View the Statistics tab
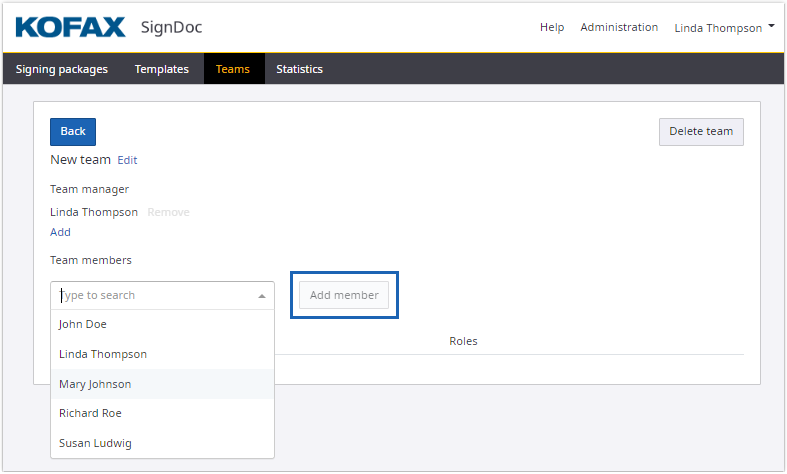787x474 pixels. [299, 69]
